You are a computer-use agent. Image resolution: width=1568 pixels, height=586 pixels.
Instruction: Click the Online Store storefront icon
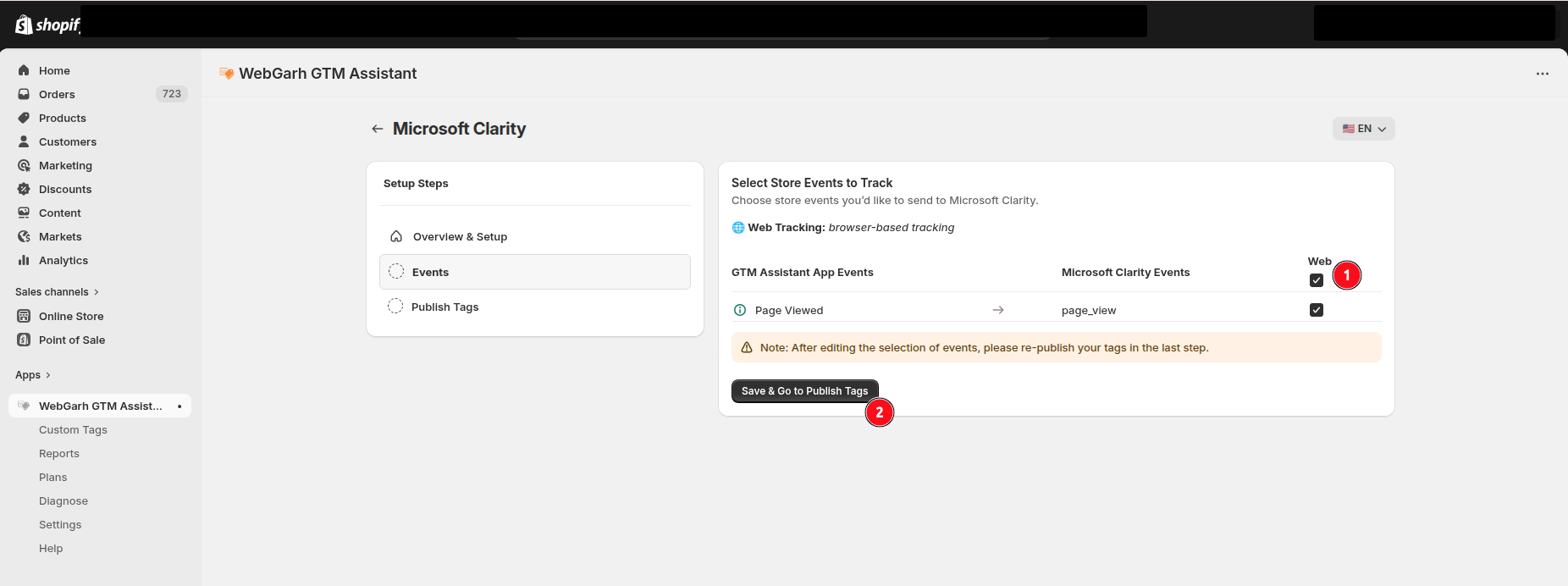pos(24,316)
